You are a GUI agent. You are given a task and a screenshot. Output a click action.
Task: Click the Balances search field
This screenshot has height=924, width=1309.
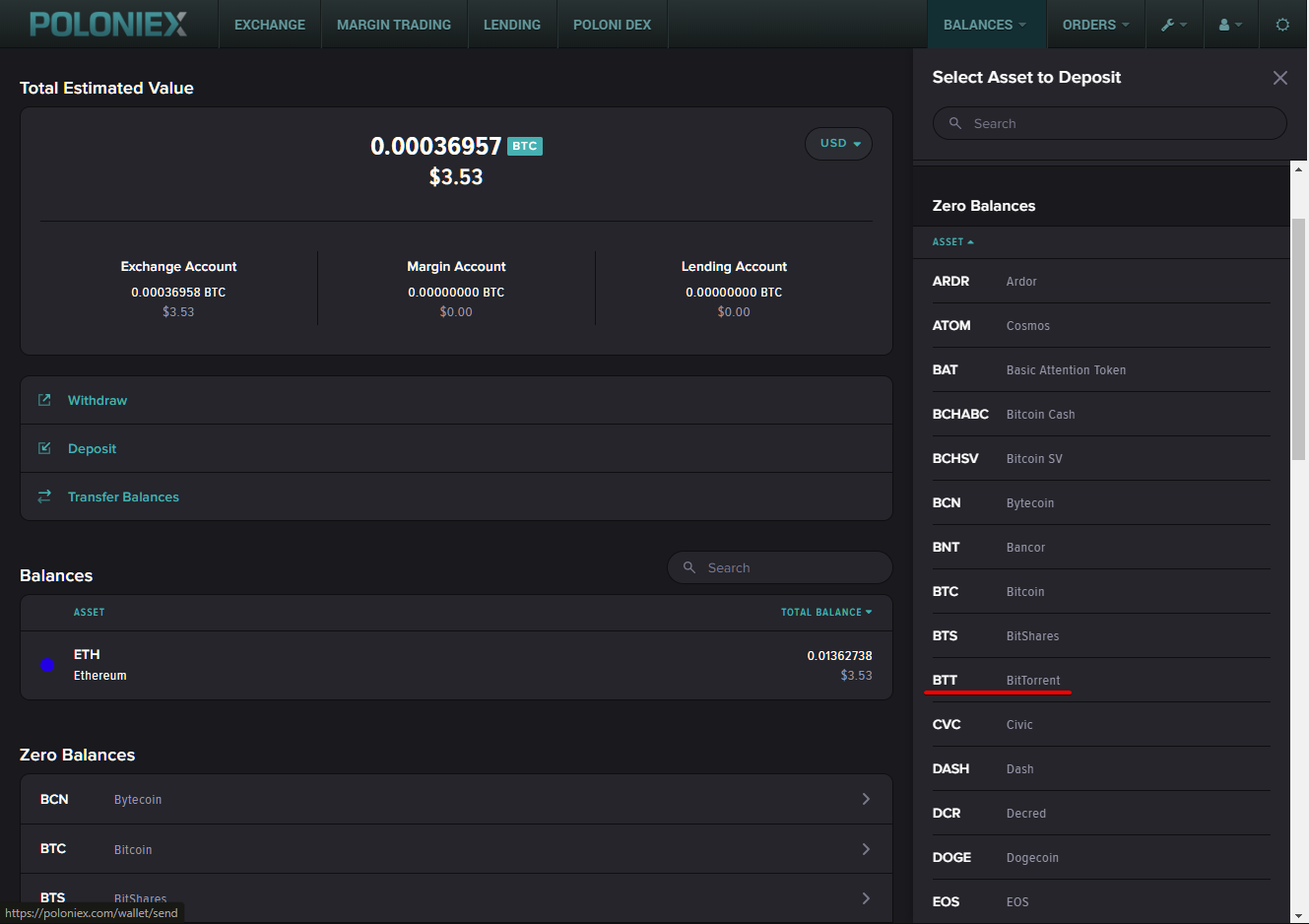[780, 567]
